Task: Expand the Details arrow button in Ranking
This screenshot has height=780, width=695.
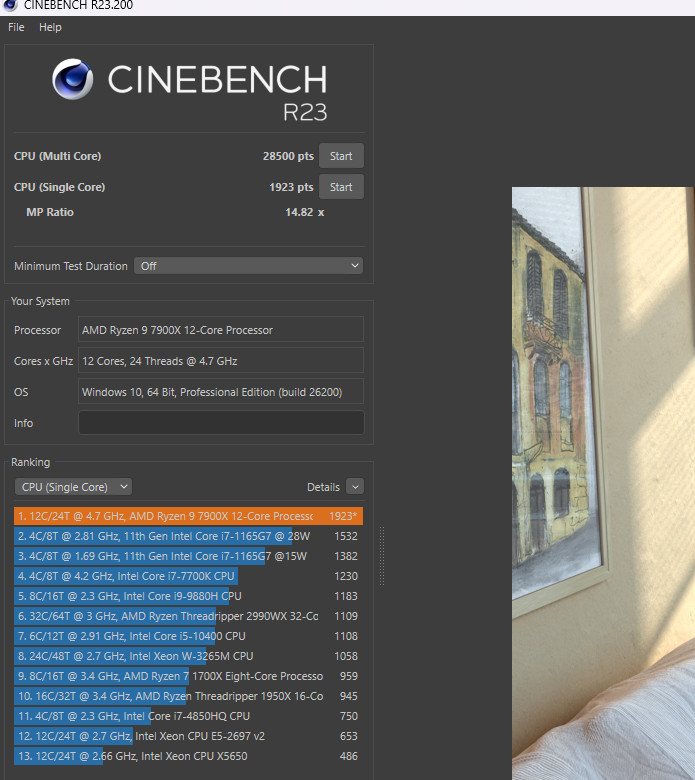Action: [x=354, y=487]
